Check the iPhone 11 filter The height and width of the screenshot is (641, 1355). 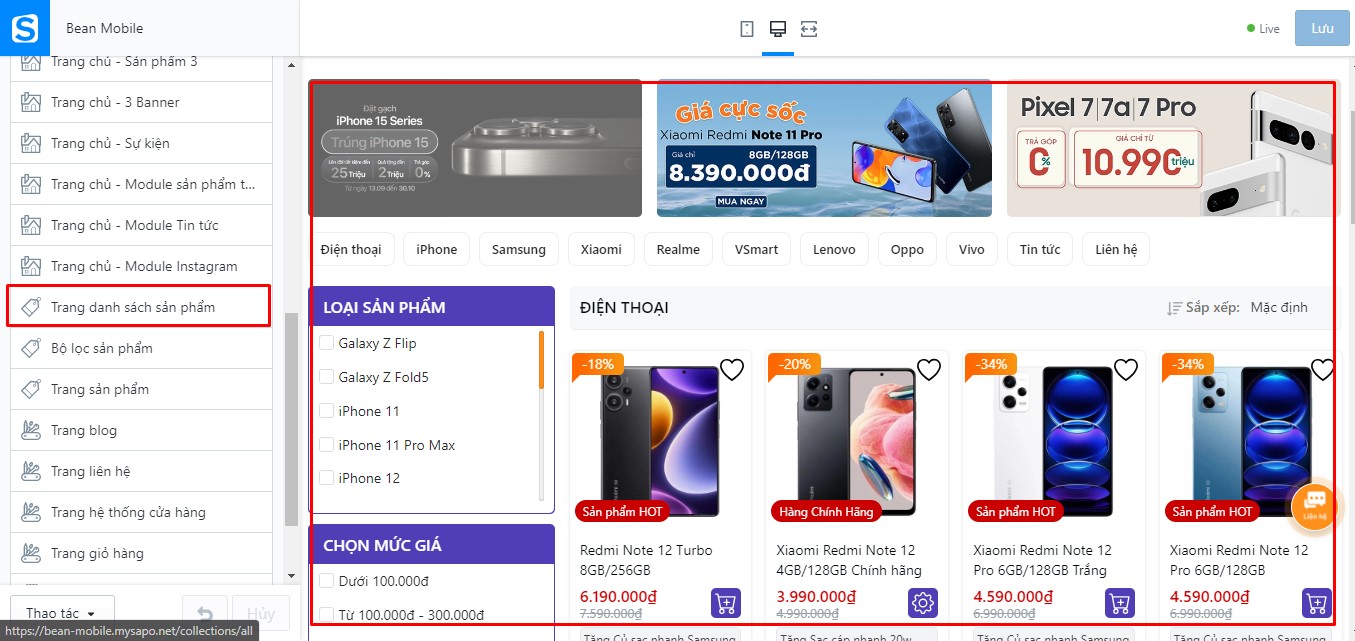click(326, 411)
